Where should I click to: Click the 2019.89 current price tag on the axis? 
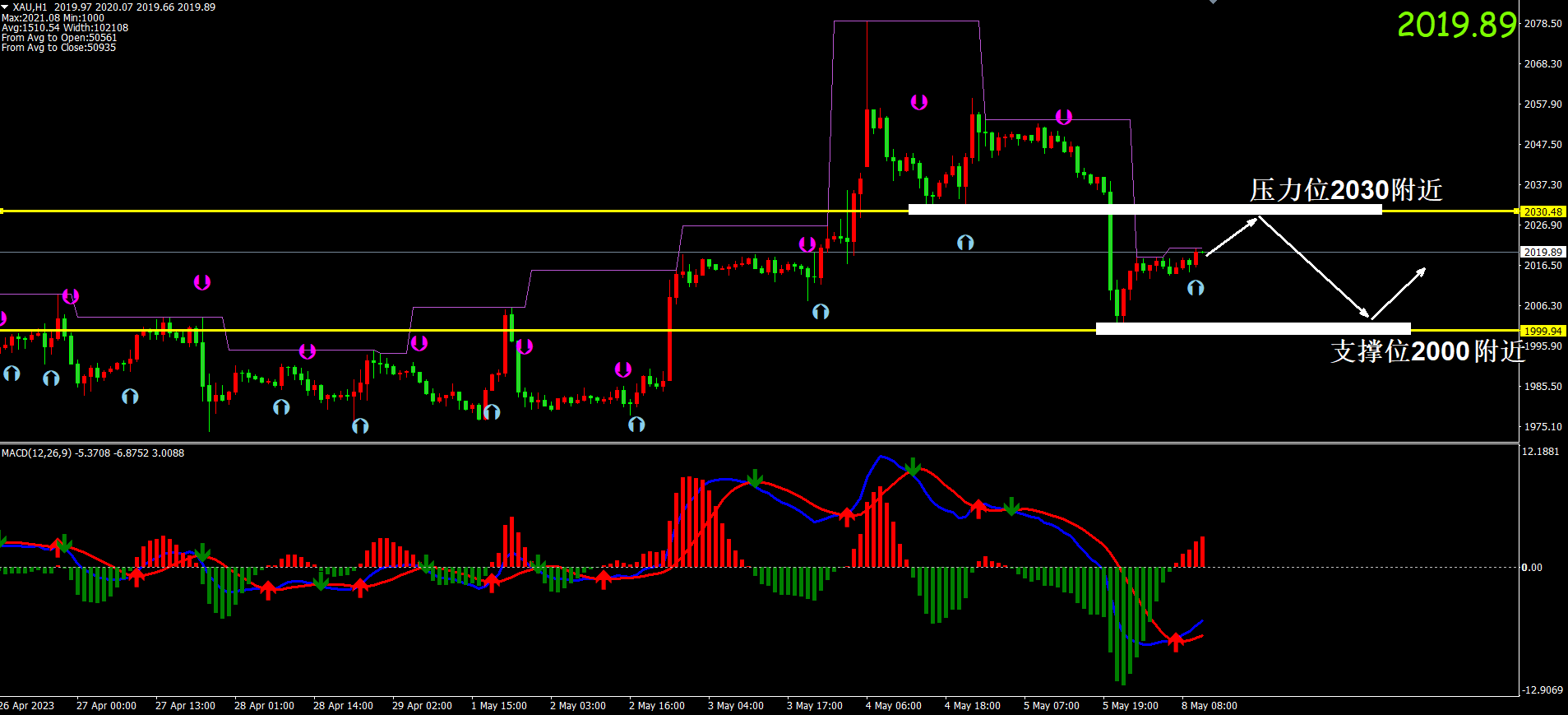point(1543,252)
